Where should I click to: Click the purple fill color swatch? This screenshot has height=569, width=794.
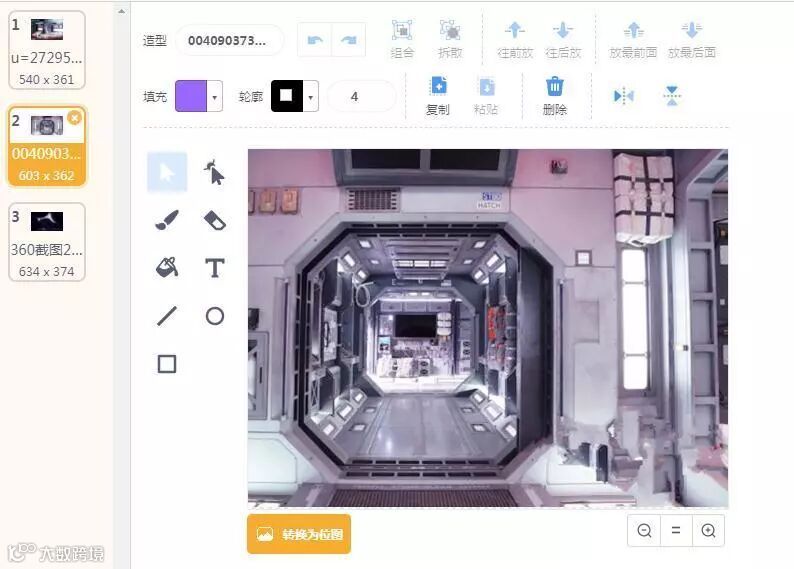coord(191,96)
